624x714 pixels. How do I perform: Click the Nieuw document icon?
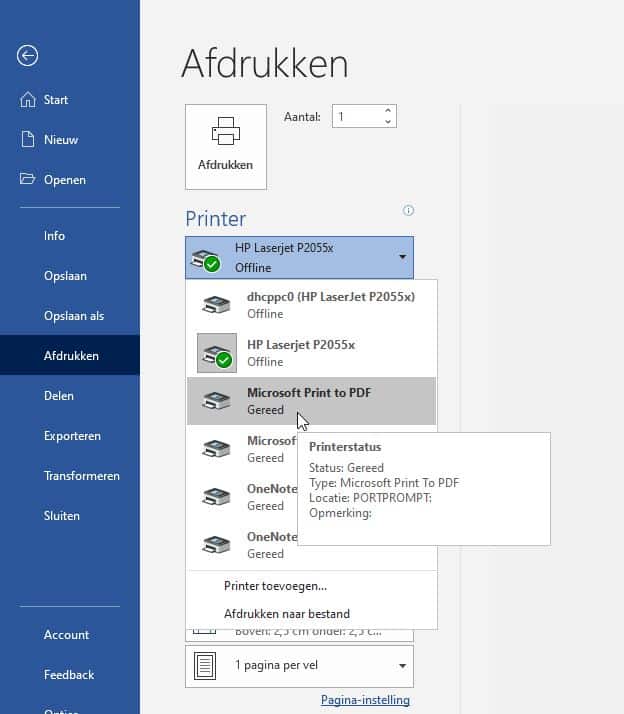28,139
